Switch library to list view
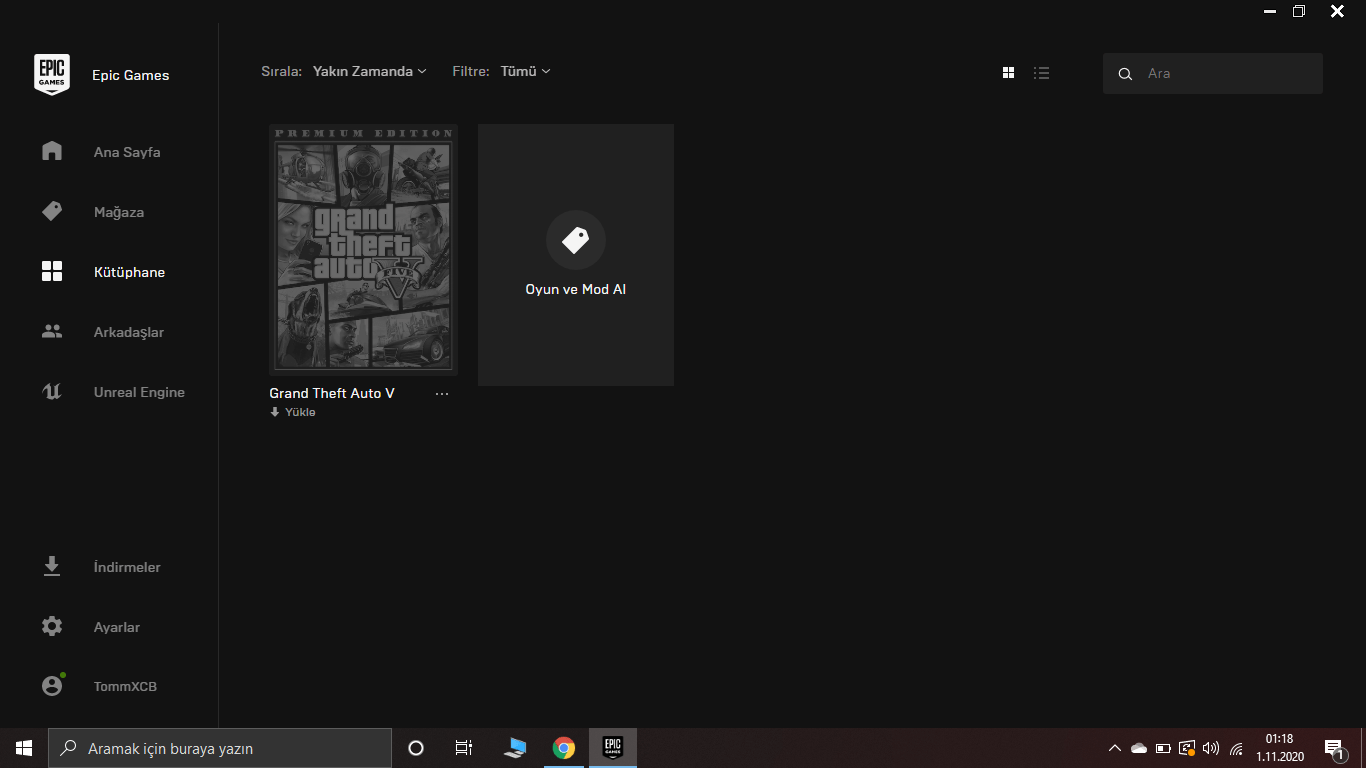The width and height of the screenshot is (1366, 768). (x=1041, y=73)
